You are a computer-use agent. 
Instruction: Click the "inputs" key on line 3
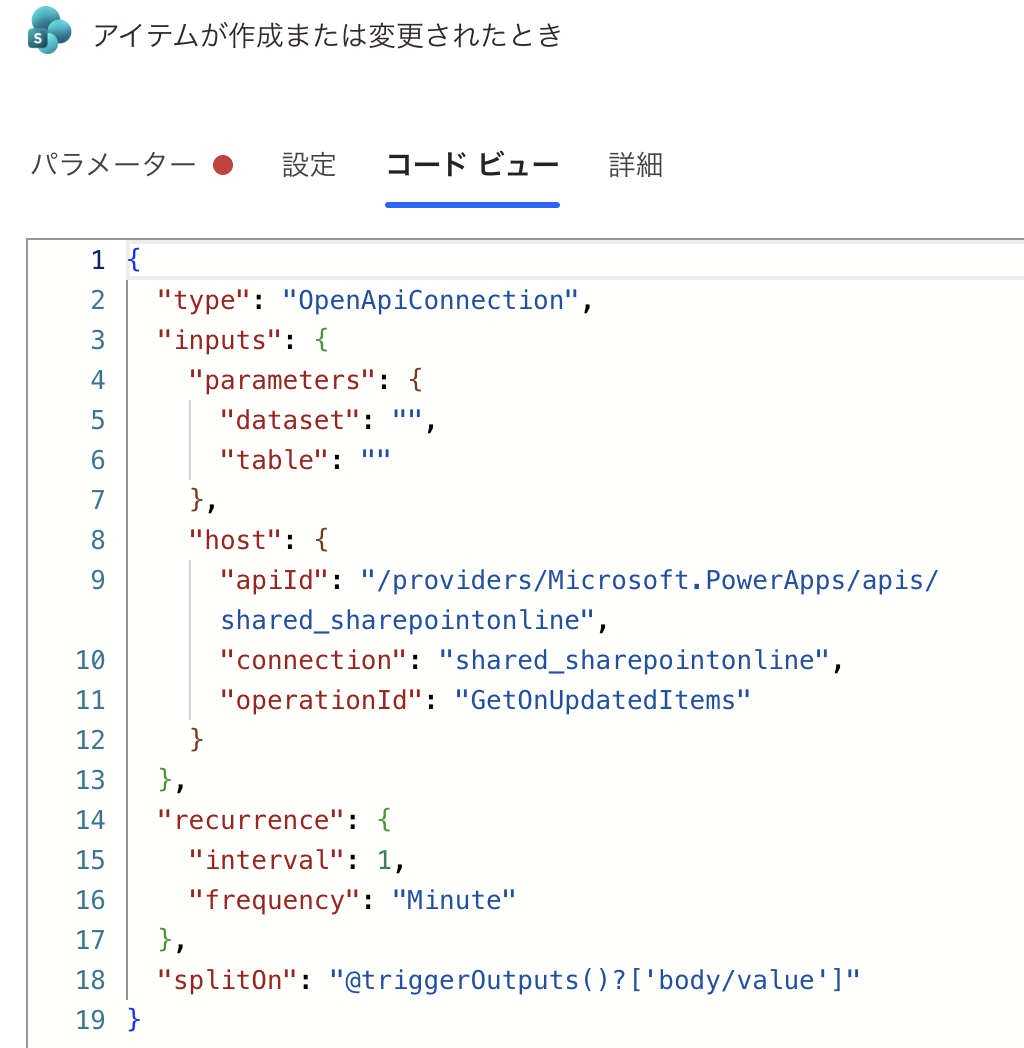tap(219, 340)
